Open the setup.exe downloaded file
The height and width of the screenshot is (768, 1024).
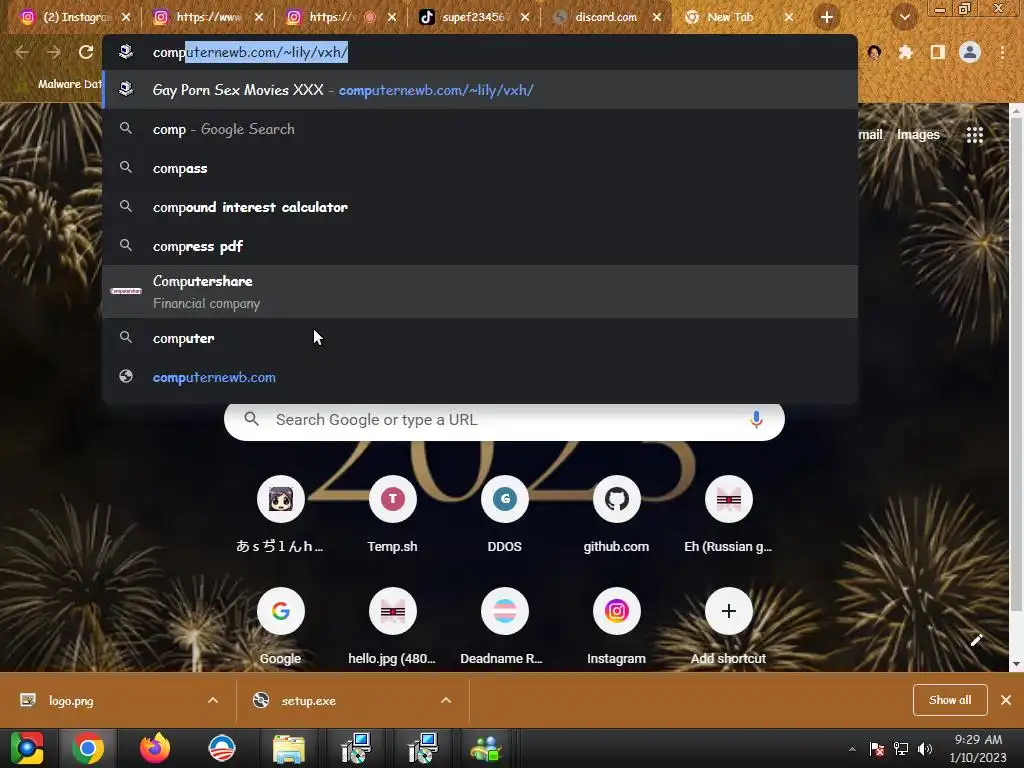pyautogui.click(x=308, y=701)
